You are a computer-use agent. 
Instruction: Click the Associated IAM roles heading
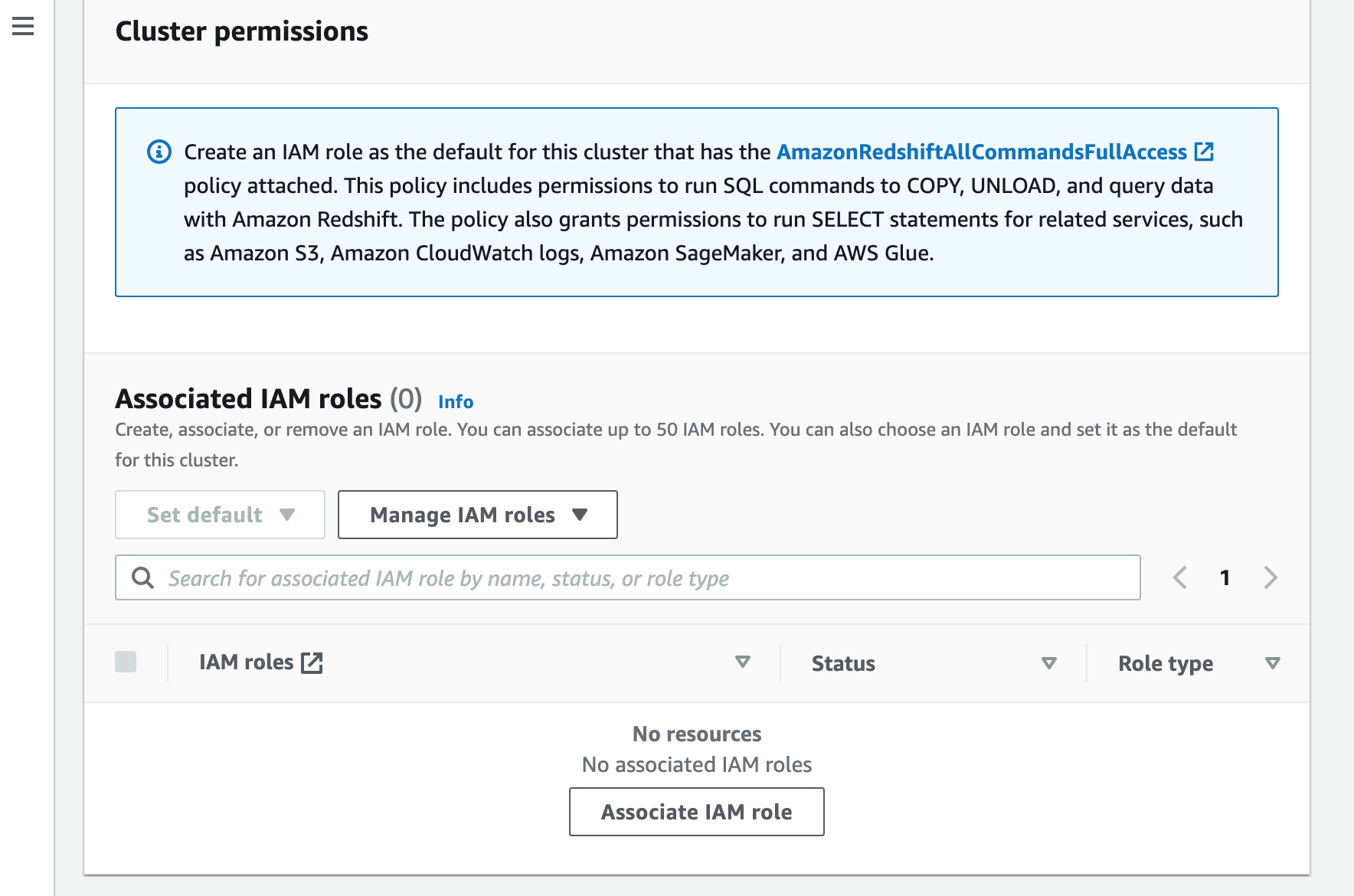pos(248,399)
